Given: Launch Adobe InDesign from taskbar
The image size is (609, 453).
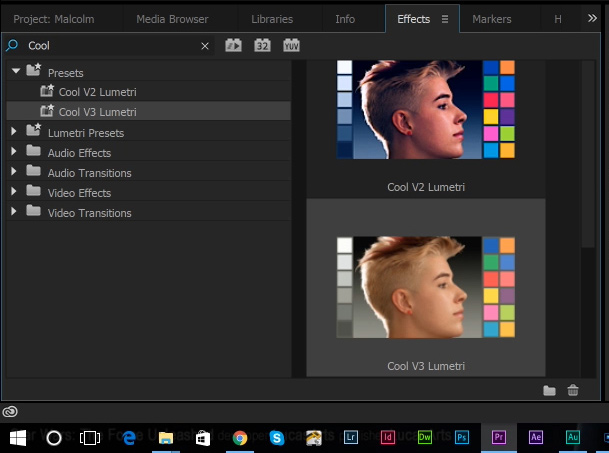Looking at the screenshot, I should (x=388, y=437).
